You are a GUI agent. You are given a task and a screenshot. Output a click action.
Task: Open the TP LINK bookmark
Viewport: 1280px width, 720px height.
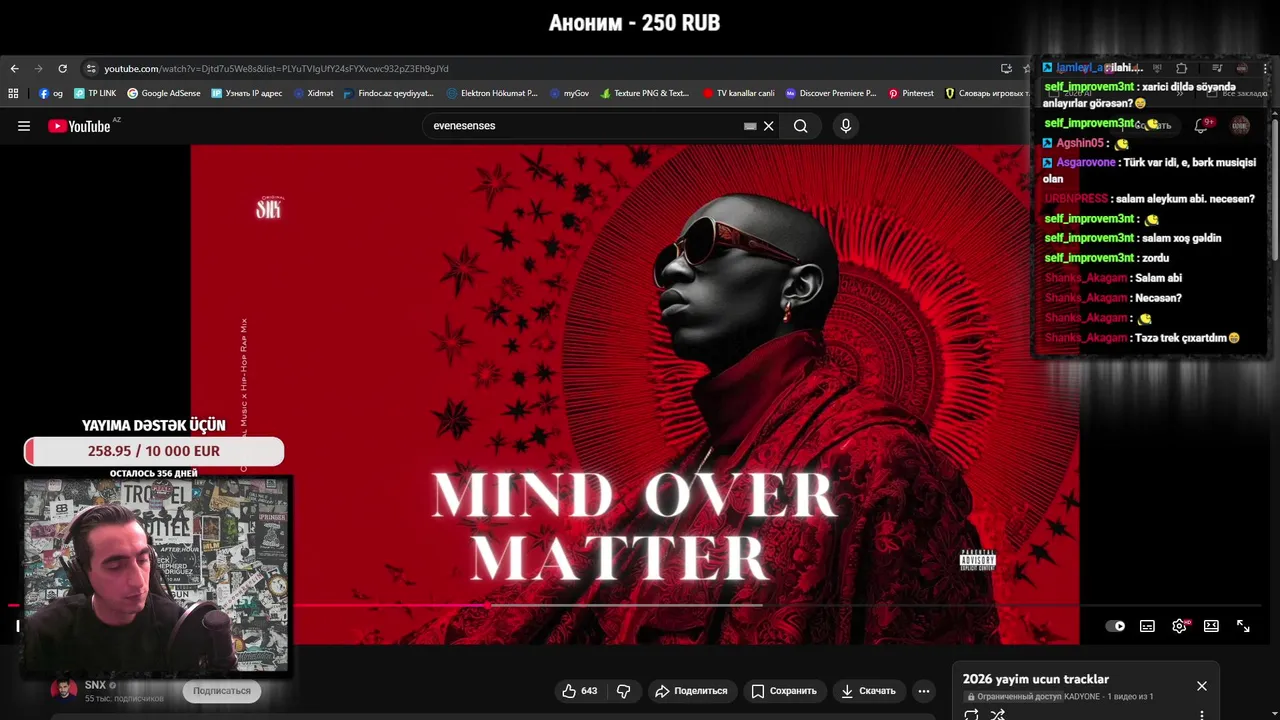point(95,93)
